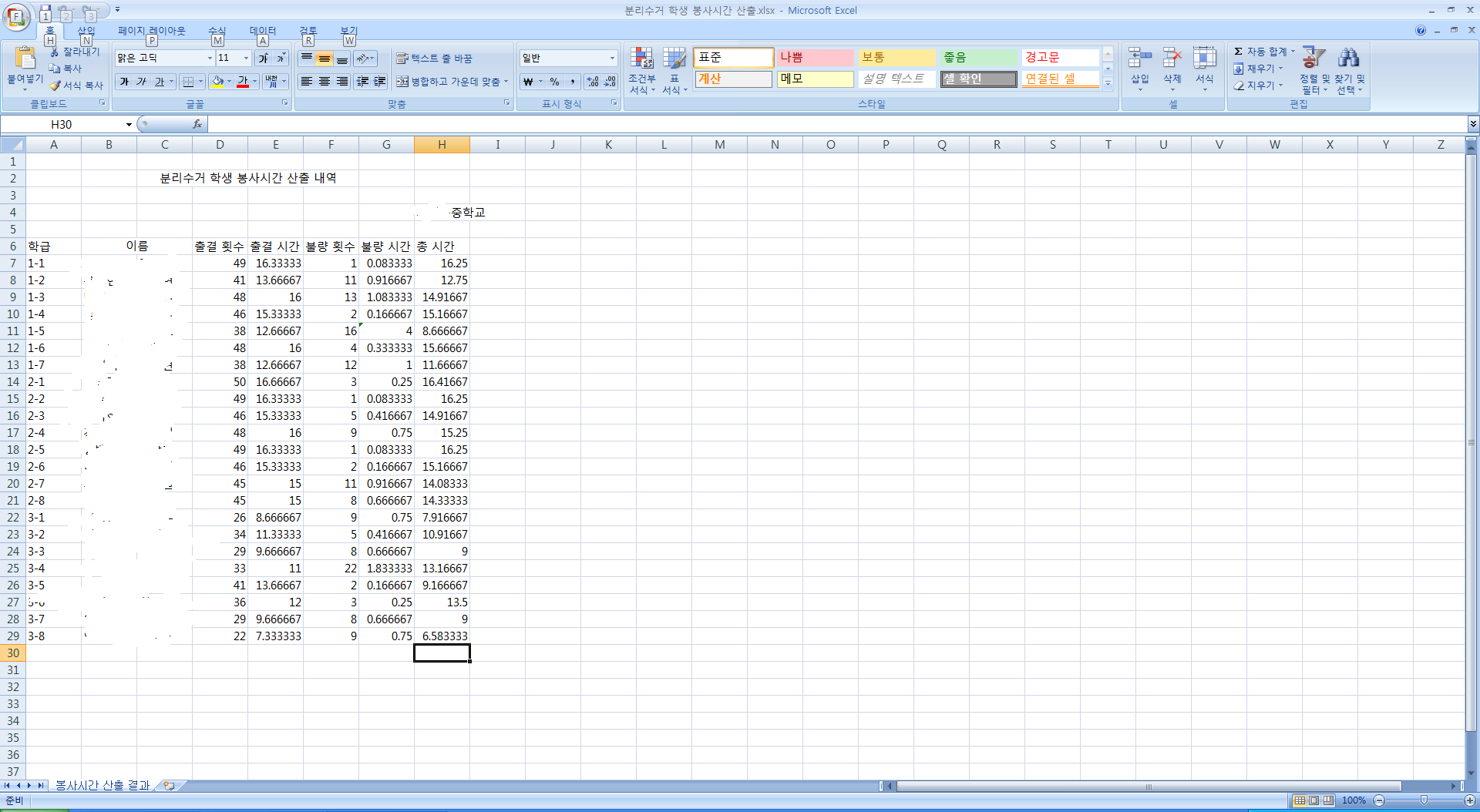Click the percent style button
This screenshot has width=1480, height=812.
pos(554,82)
